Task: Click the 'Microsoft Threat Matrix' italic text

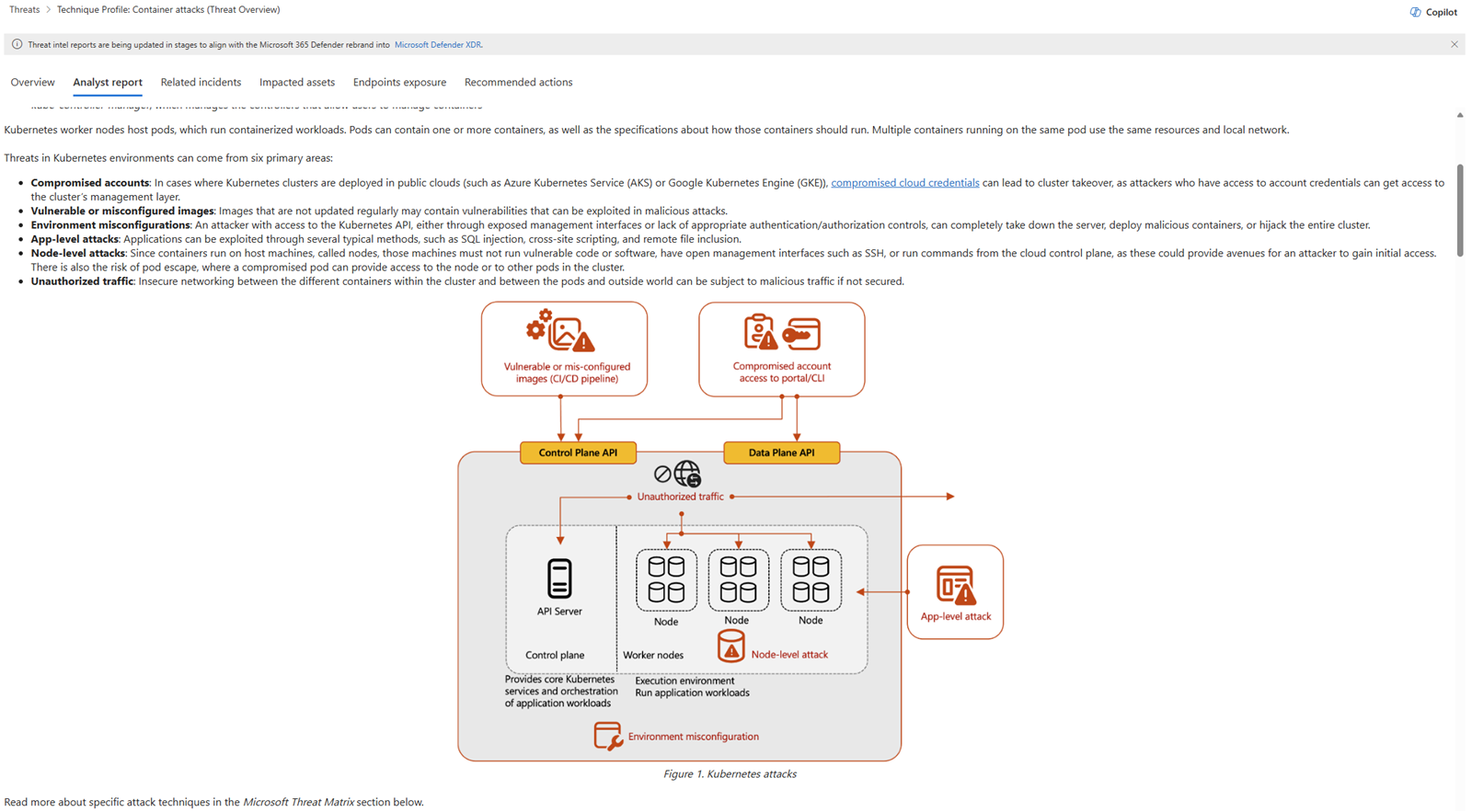Action: tap(298, 802)
